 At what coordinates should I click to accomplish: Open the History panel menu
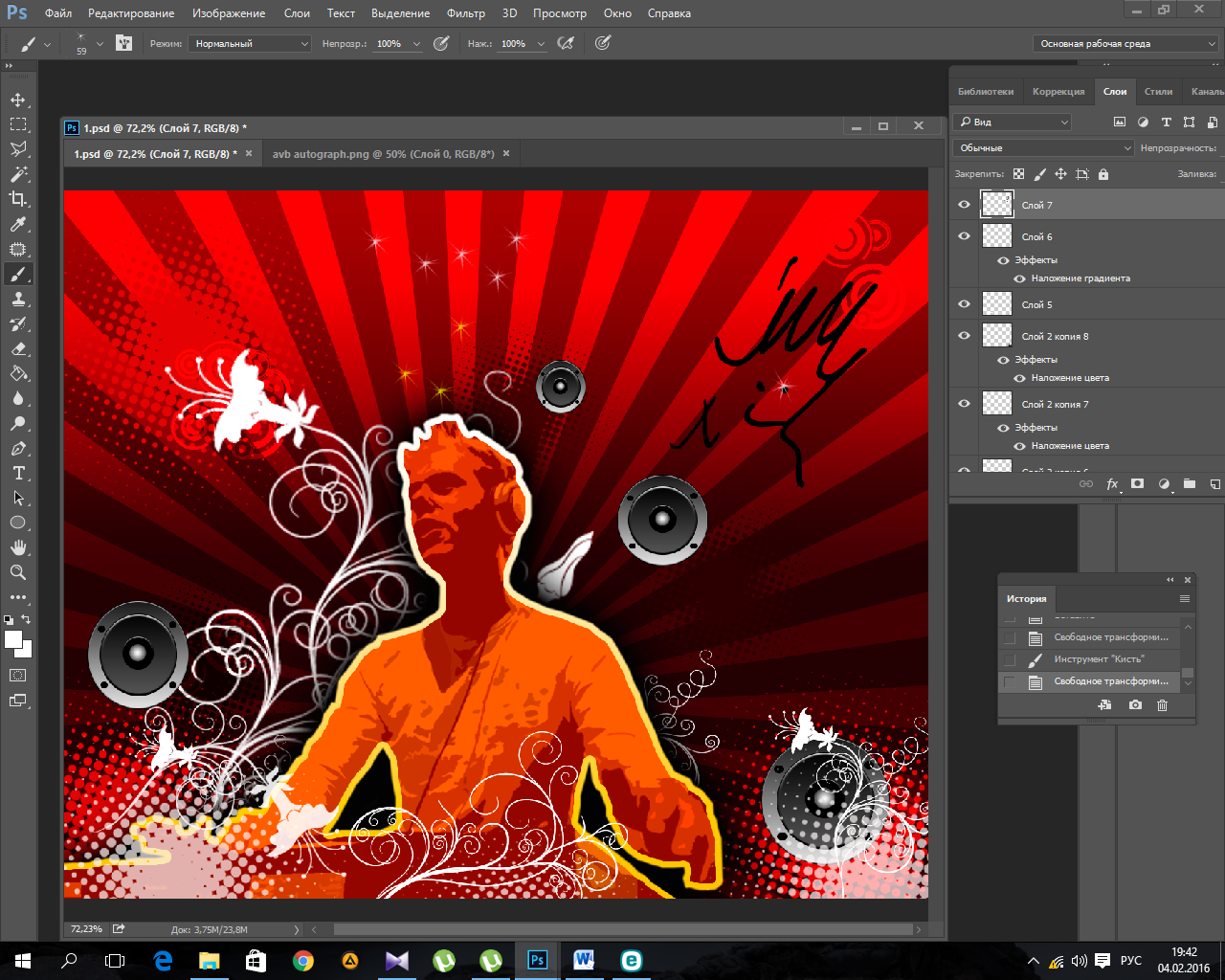[x=1184, y=599]
